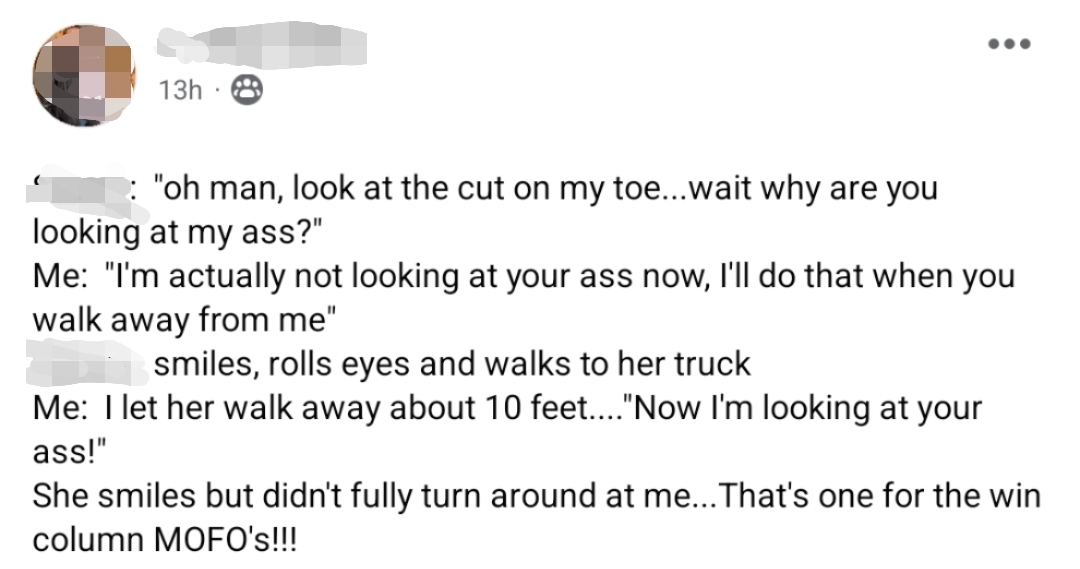Click the blurred name starting the post text

[87, 189]
